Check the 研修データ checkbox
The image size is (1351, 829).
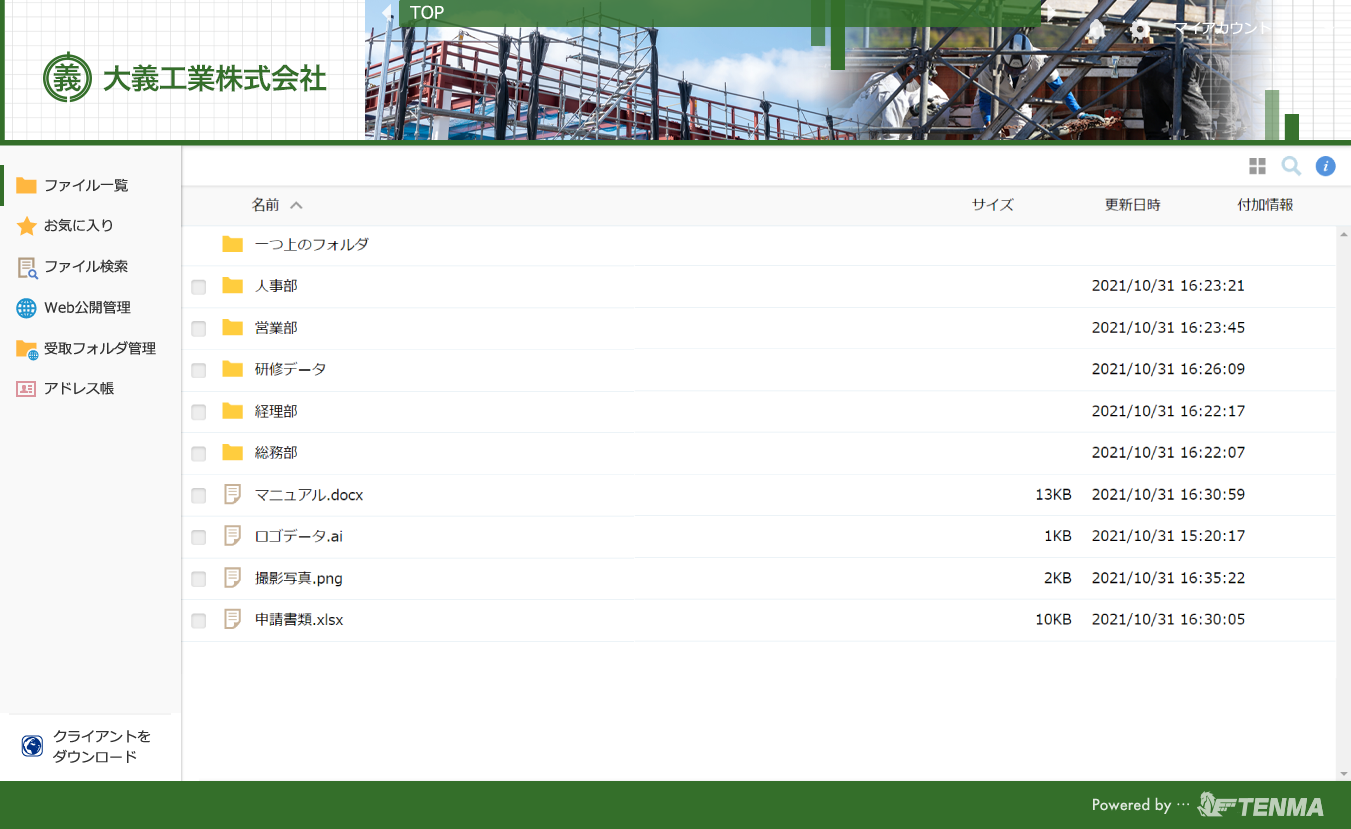198,370
